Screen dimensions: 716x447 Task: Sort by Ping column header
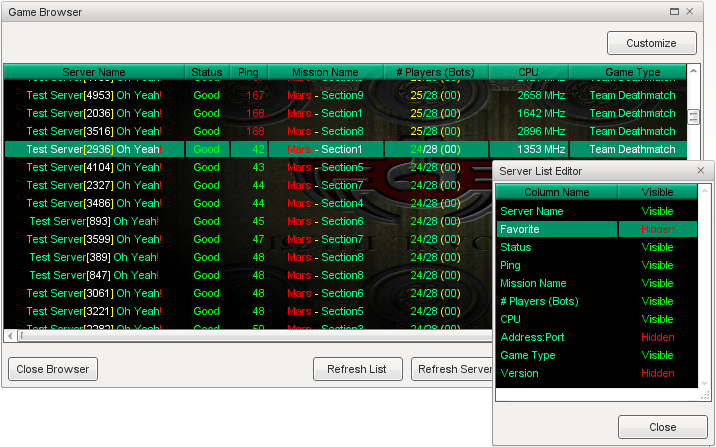coord(248,72)
